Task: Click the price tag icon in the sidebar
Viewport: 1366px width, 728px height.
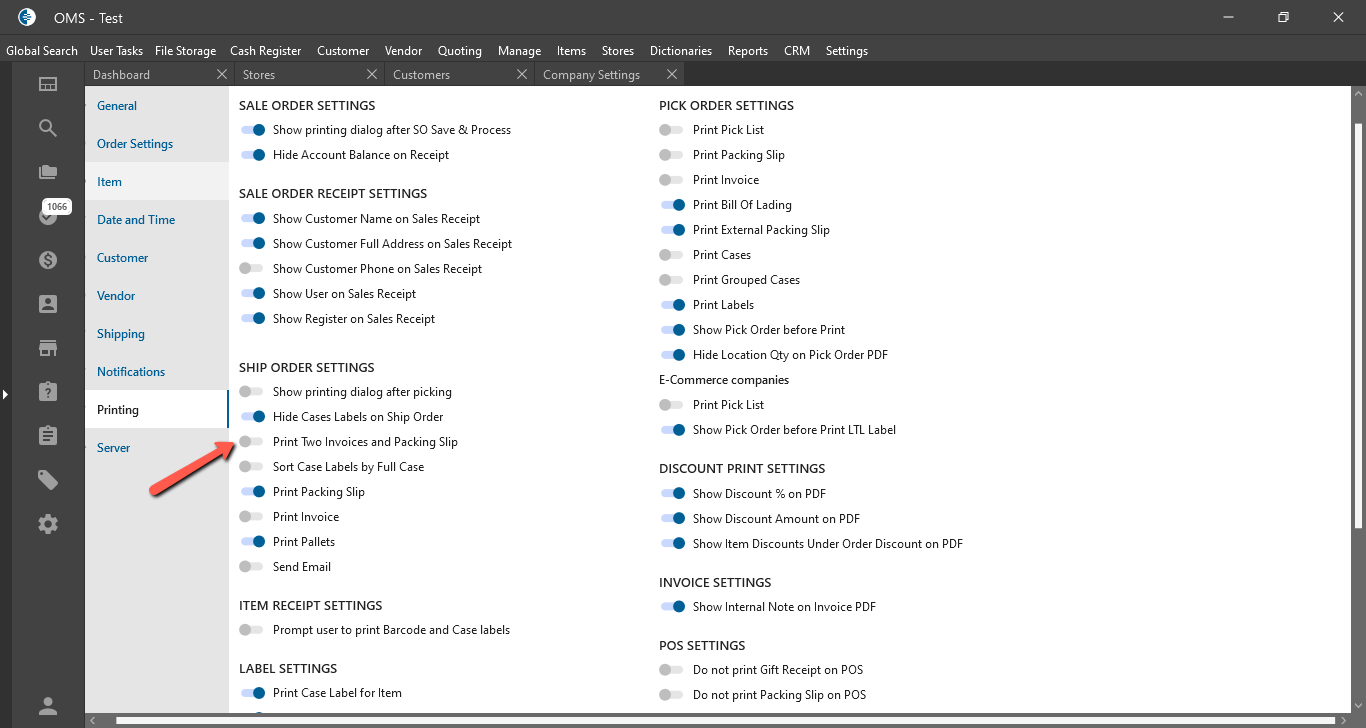Action: 48,480
